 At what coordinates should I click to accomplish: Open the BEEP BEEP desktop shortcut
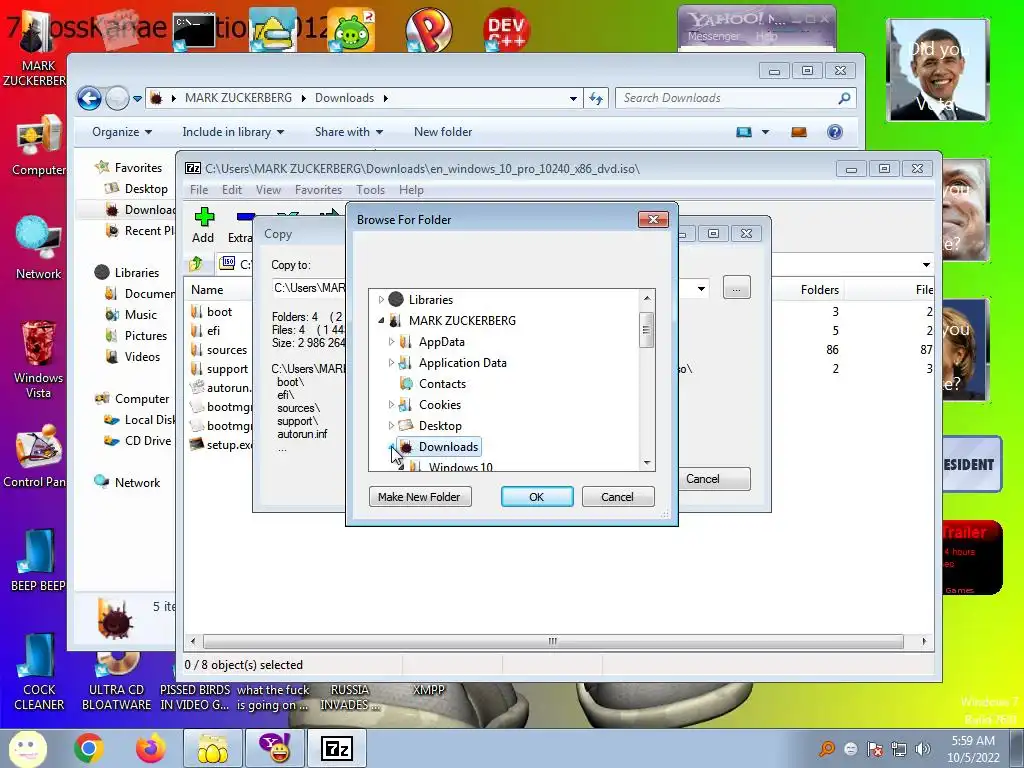39,560
